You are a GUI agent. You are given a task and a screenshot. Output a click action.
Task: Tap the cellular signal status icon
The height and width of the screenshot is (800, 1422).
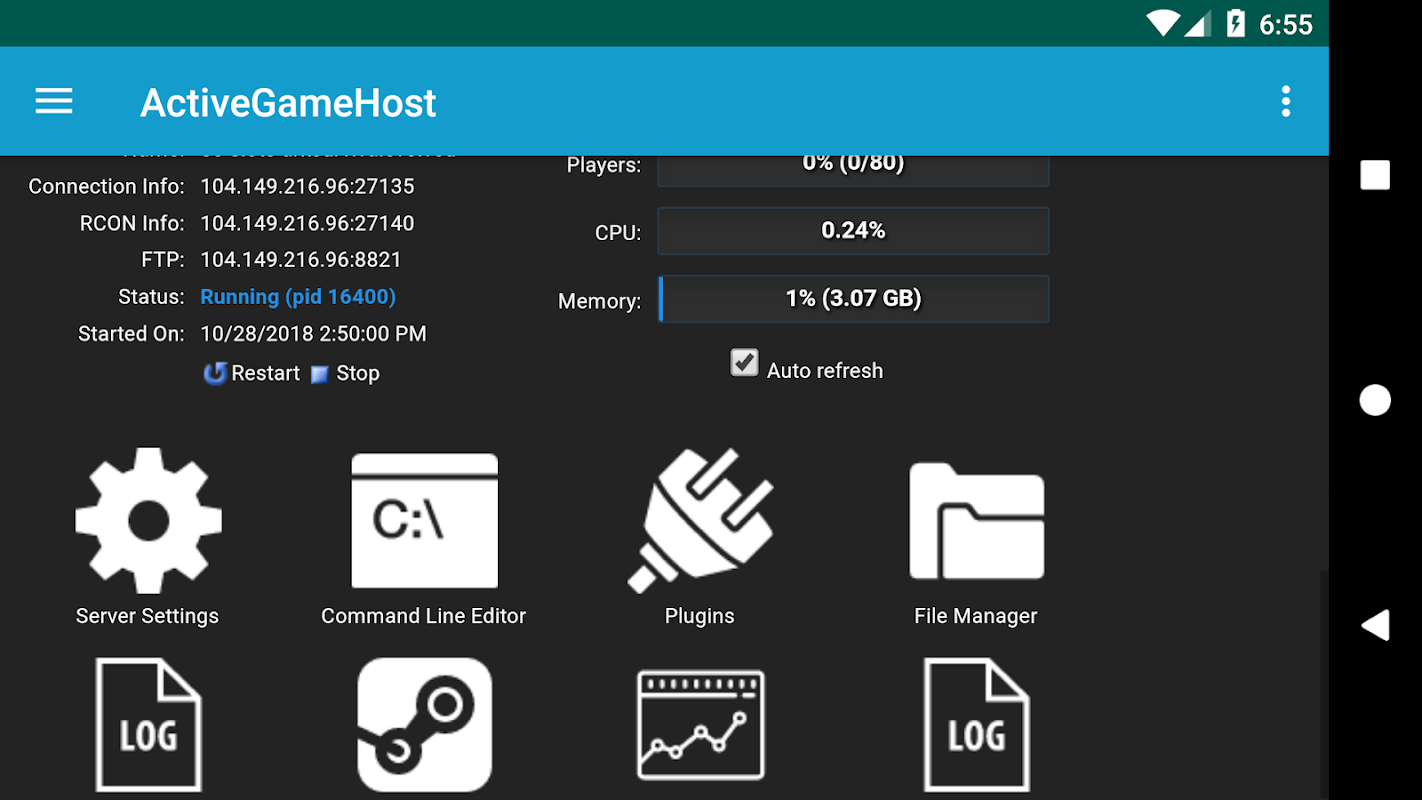click(x=1198, y=23)
